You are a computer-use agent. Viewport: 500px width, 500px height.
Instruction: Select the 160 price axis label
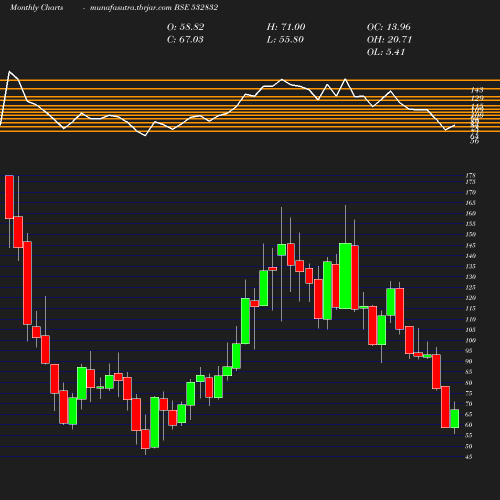pos(470,213)
